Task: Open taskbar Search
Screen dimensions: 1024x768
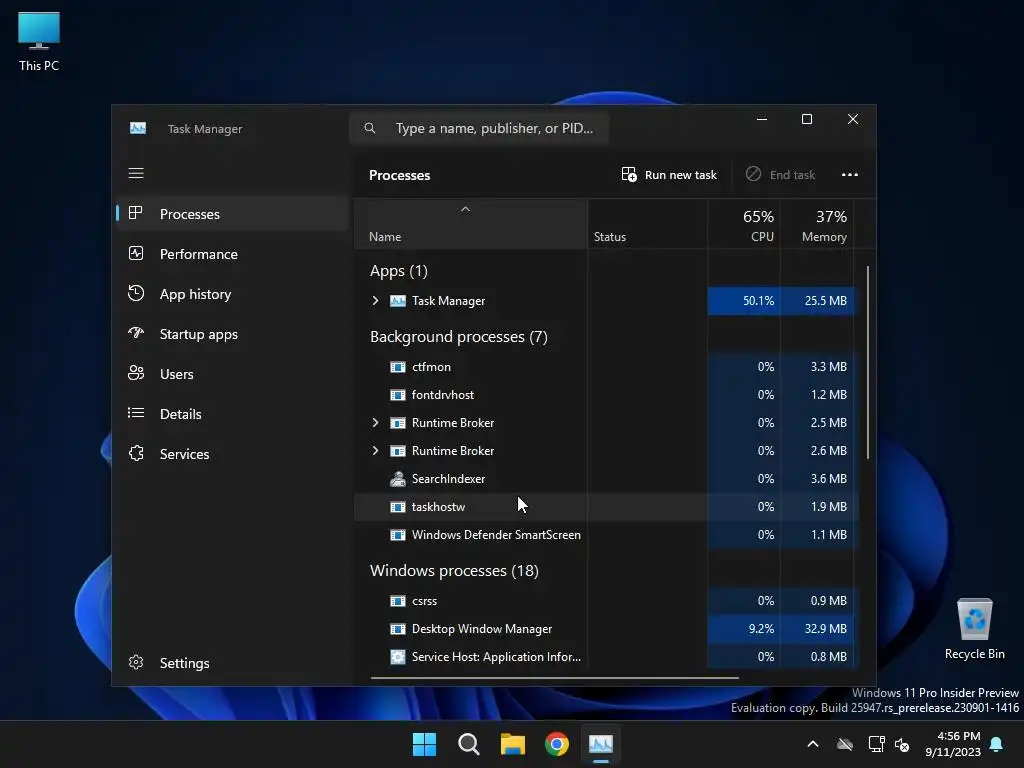Action: click(x=468, y=744)
